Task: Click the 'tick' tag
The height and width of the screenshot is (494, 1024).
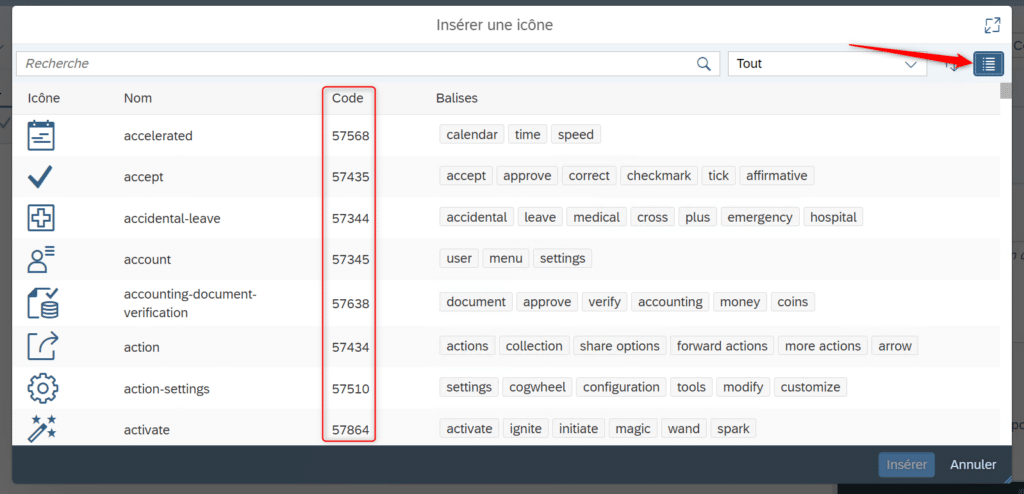Action: pyautogui.click(x=718, y=176)
